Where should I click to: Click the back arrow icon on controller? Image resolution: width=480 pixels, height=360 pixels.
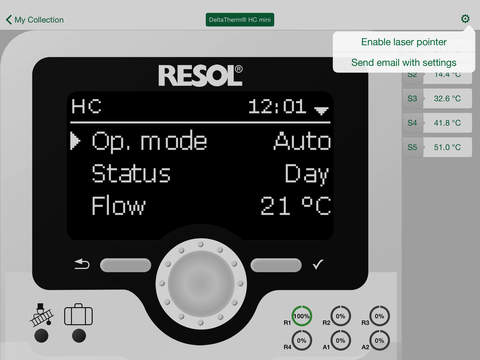82,265
